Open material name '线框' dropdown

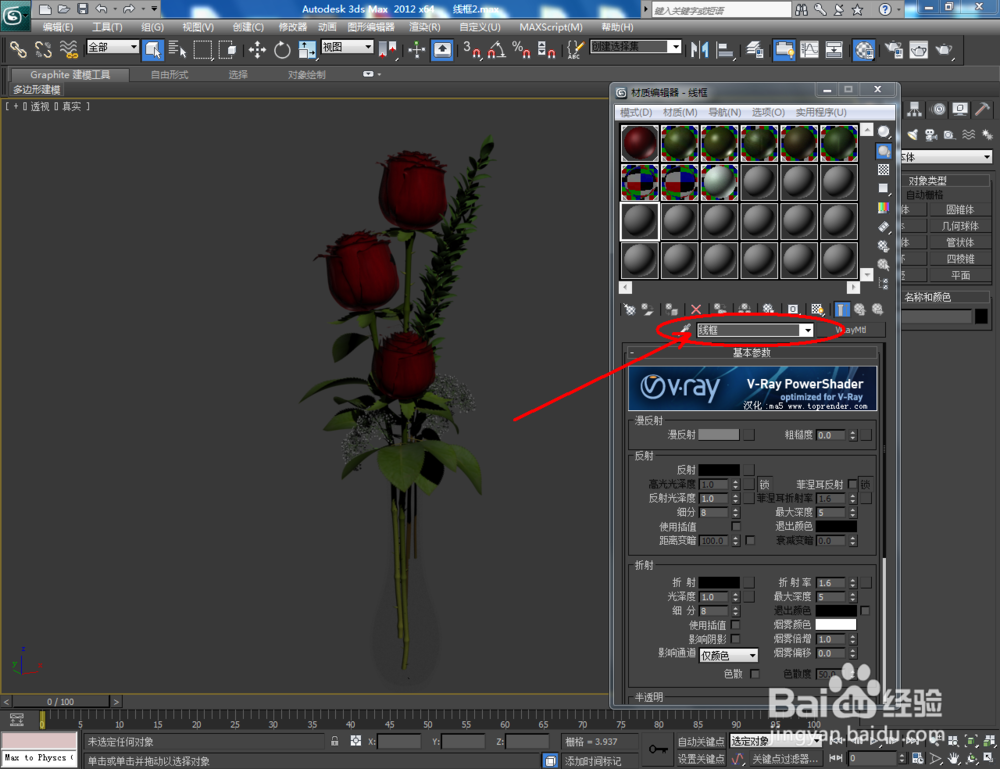tap(807, 330)
